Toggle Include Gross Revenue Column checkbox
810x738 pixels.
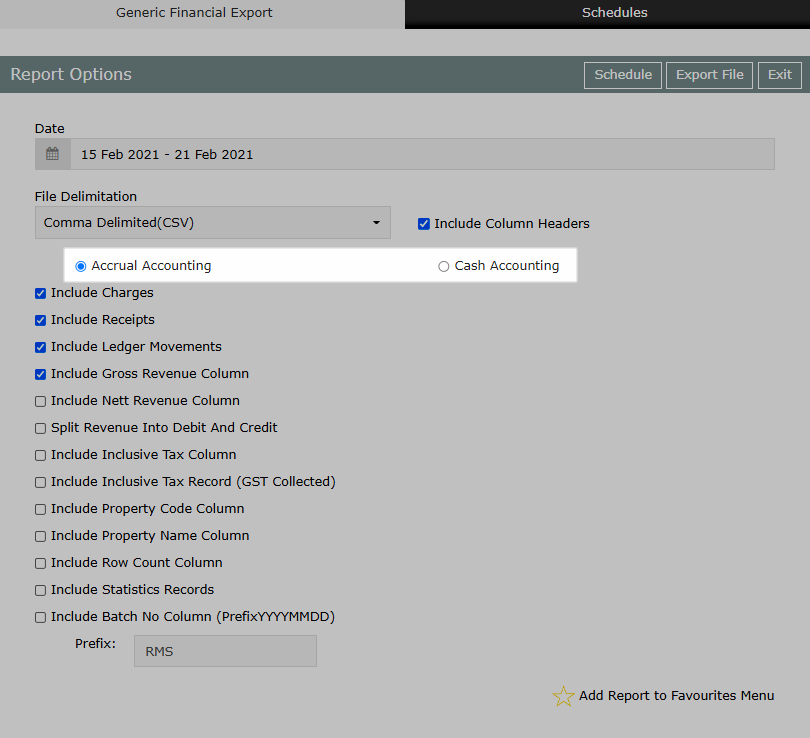tap(40, 374)
